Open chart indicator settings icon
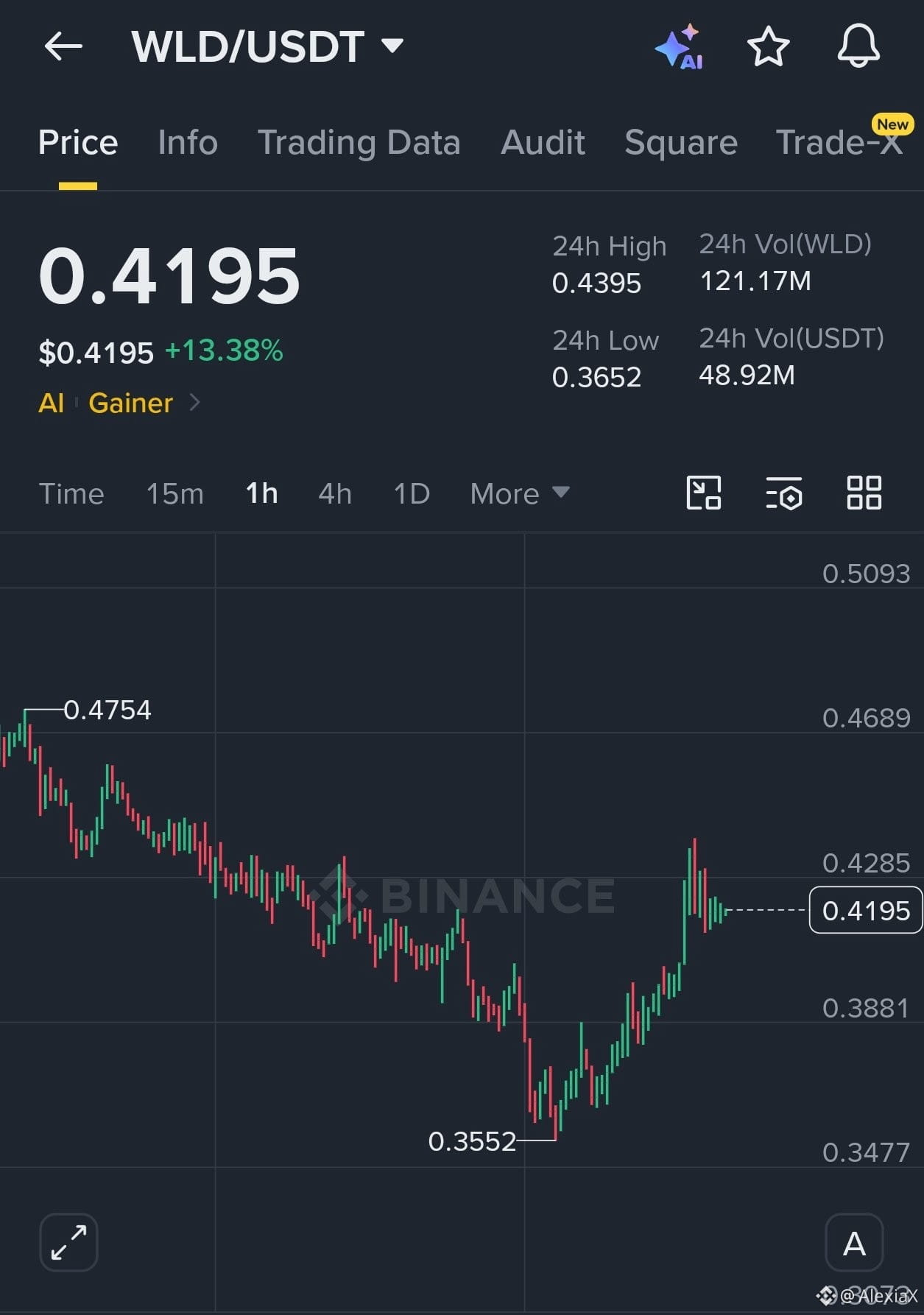This screenshot has height=1315, width=924. click(x=783, y=493)
